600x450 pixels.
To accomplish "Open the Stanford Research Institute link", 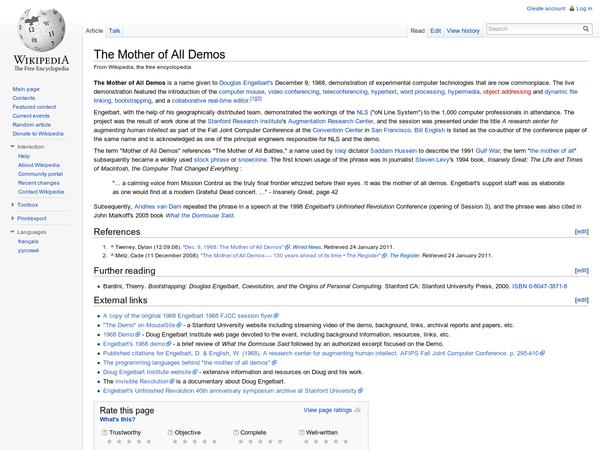I will (245, 121).
